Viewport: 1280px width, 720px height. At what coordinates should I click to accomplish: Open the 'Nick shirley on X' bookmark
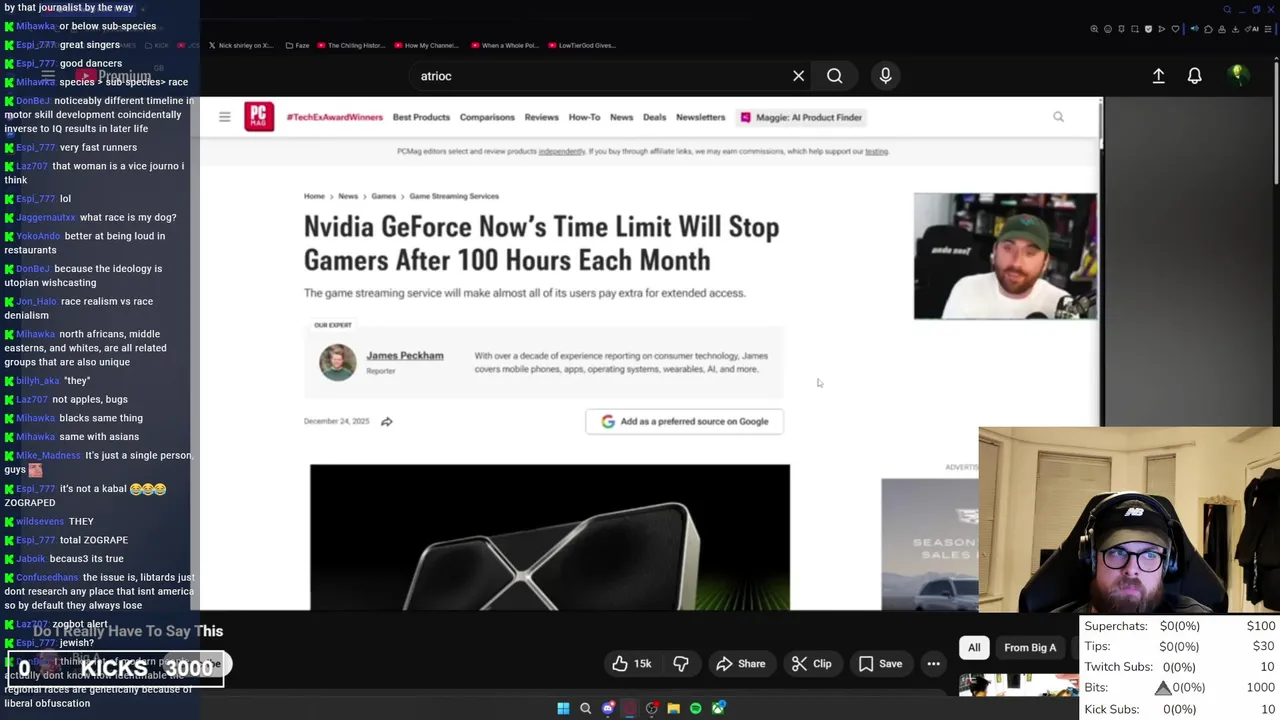[240, 45]
